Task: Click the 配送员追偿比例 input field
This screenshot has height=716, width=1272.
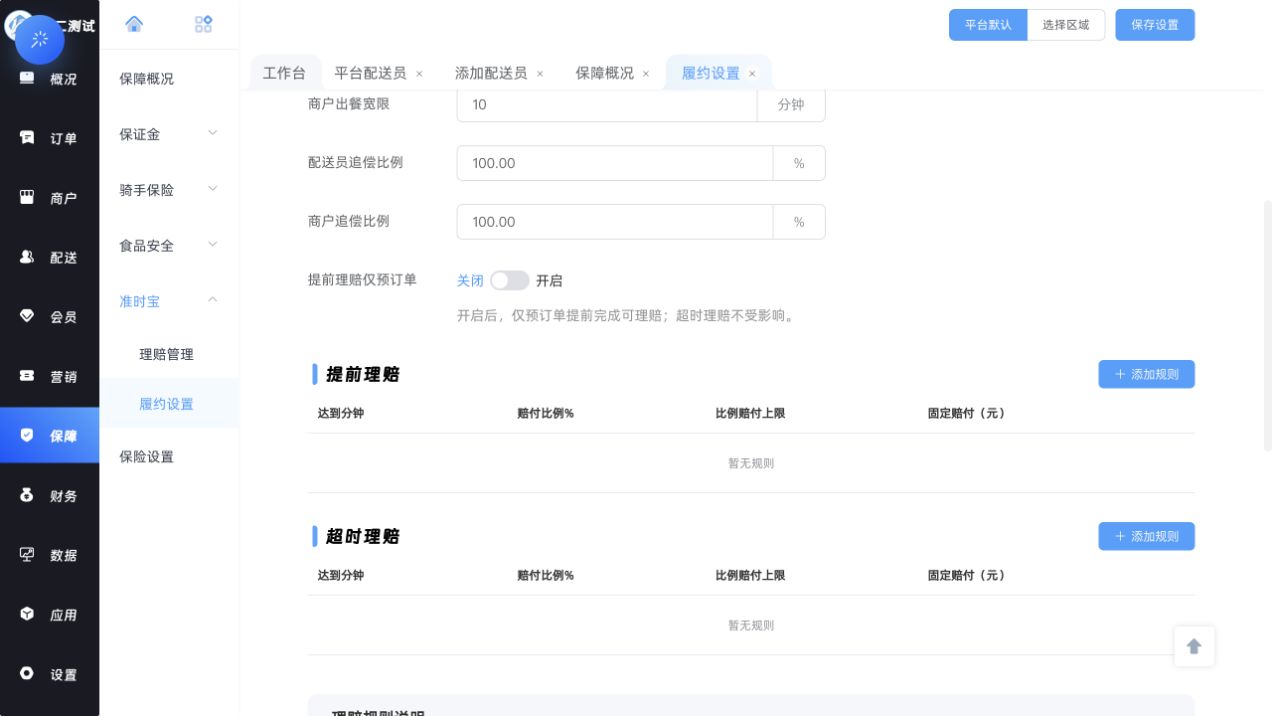Action: click(615, 163)
